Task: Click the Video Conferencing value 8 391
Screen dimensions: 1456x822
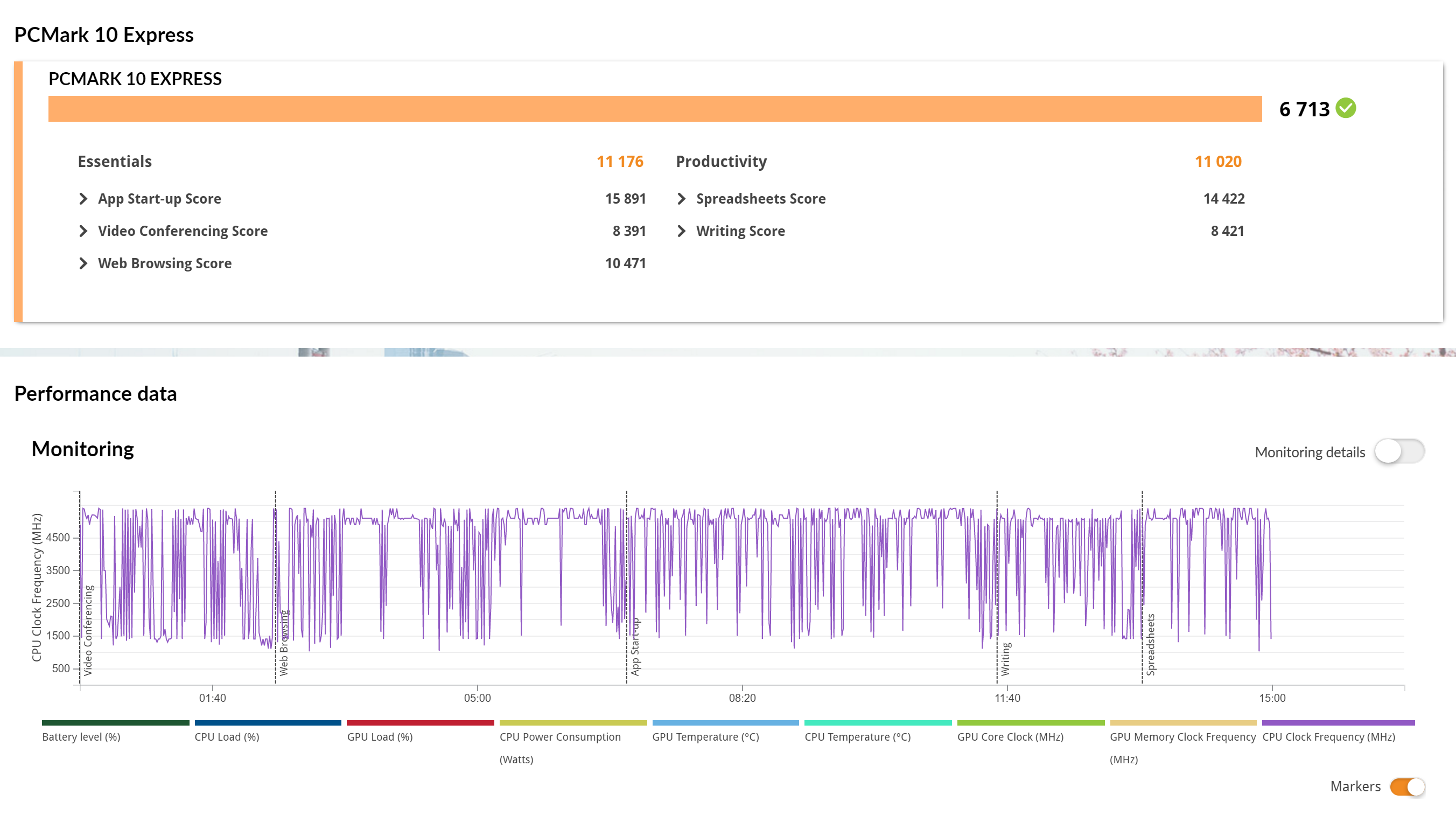Action: (629, 231)
